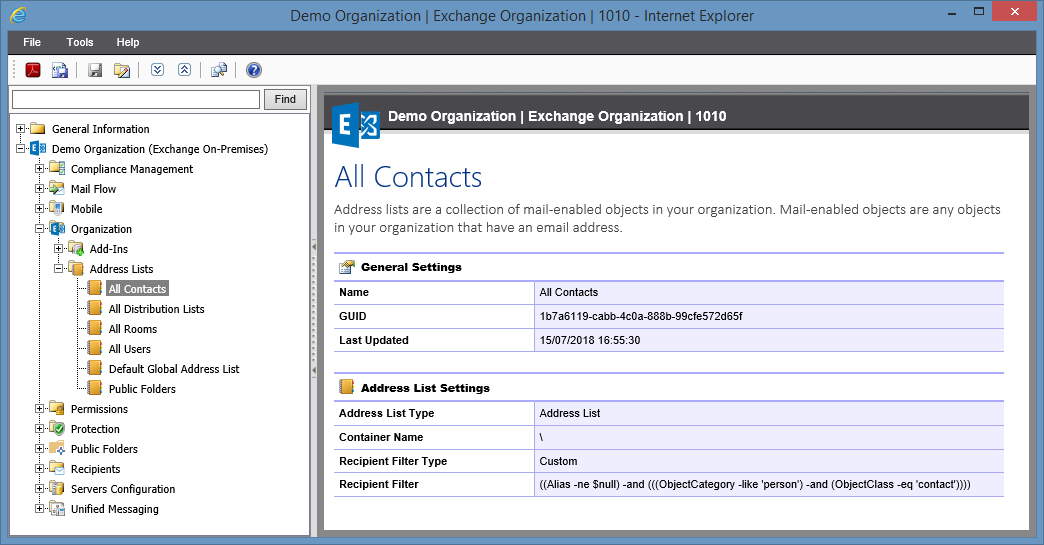Click the floppy disk save icon
Image resolution: width=1044 pixels, height=545 pixels.
(95, 70)
